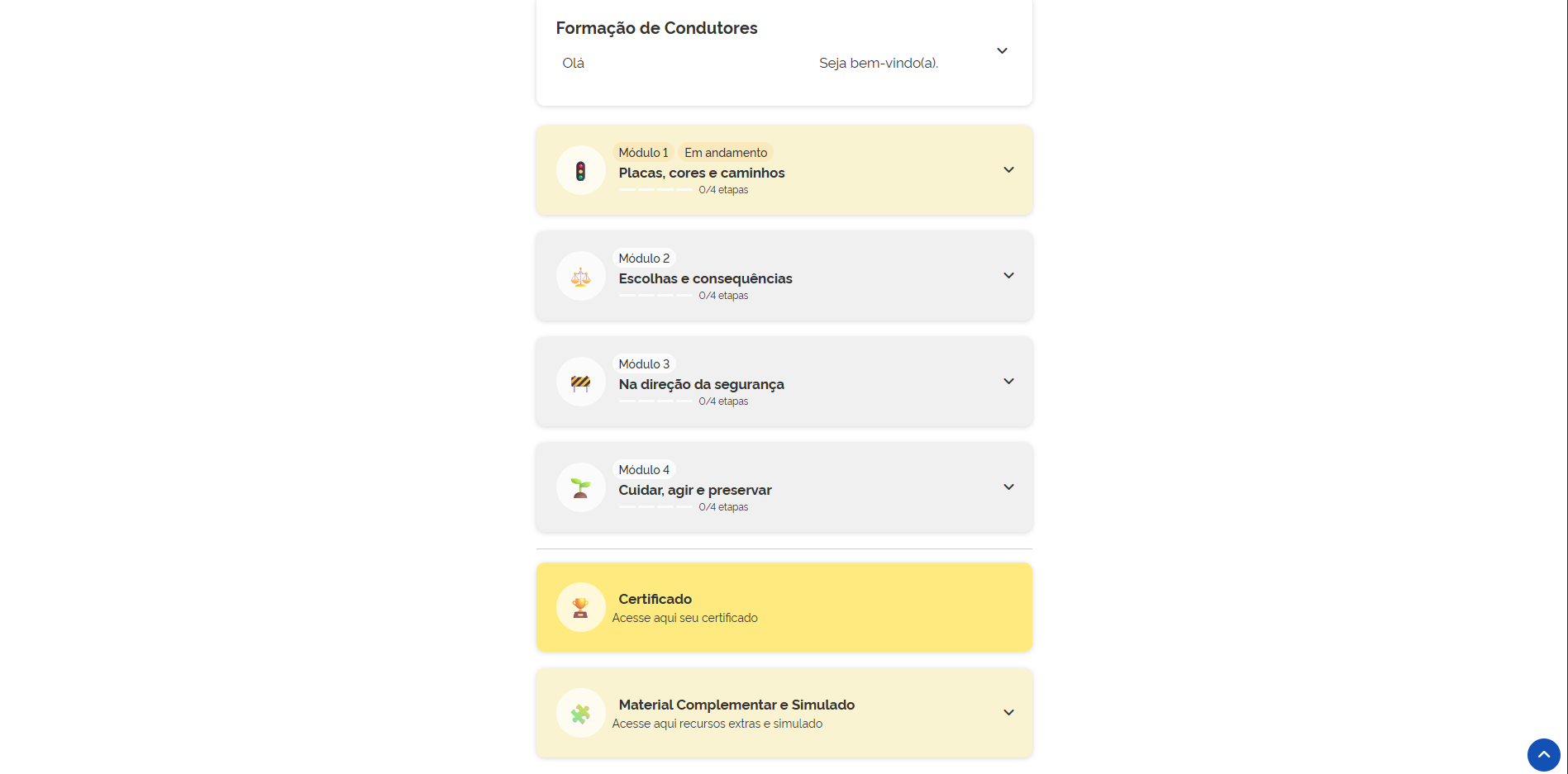Screen dimensions: 1568x774
Task: Expand Material Complementar e Simulado chevron
Action: [1008, 713]
